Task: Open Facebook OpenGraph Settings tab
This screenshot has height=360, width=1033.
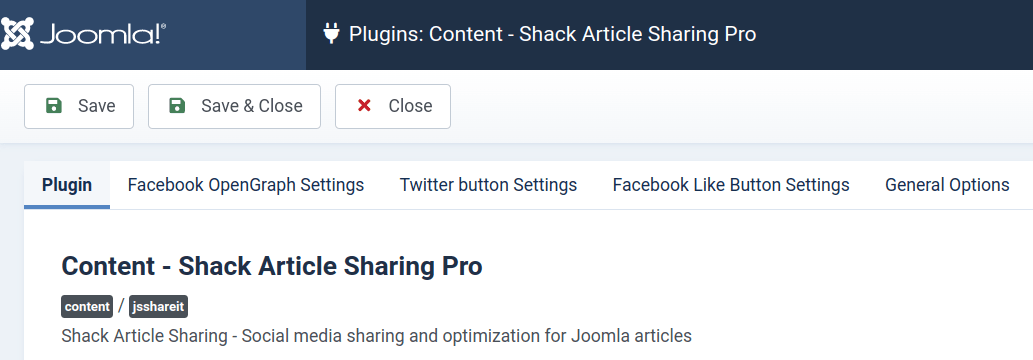Action: (x=246, y=185)
